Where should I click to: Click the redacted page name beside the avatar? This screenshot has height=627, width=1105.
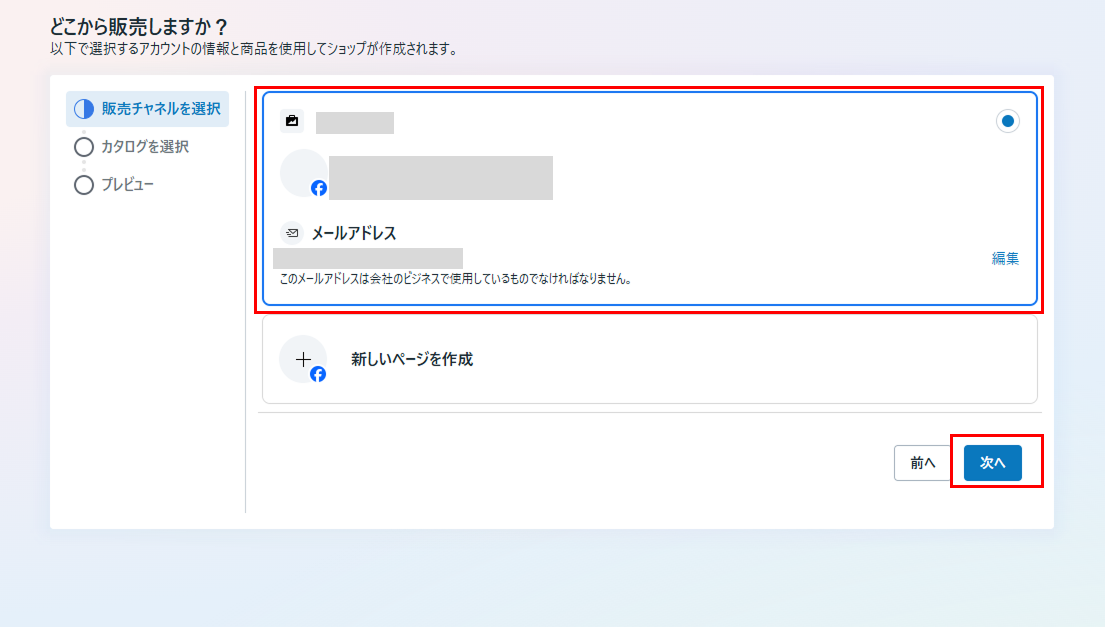pos(440,178)
